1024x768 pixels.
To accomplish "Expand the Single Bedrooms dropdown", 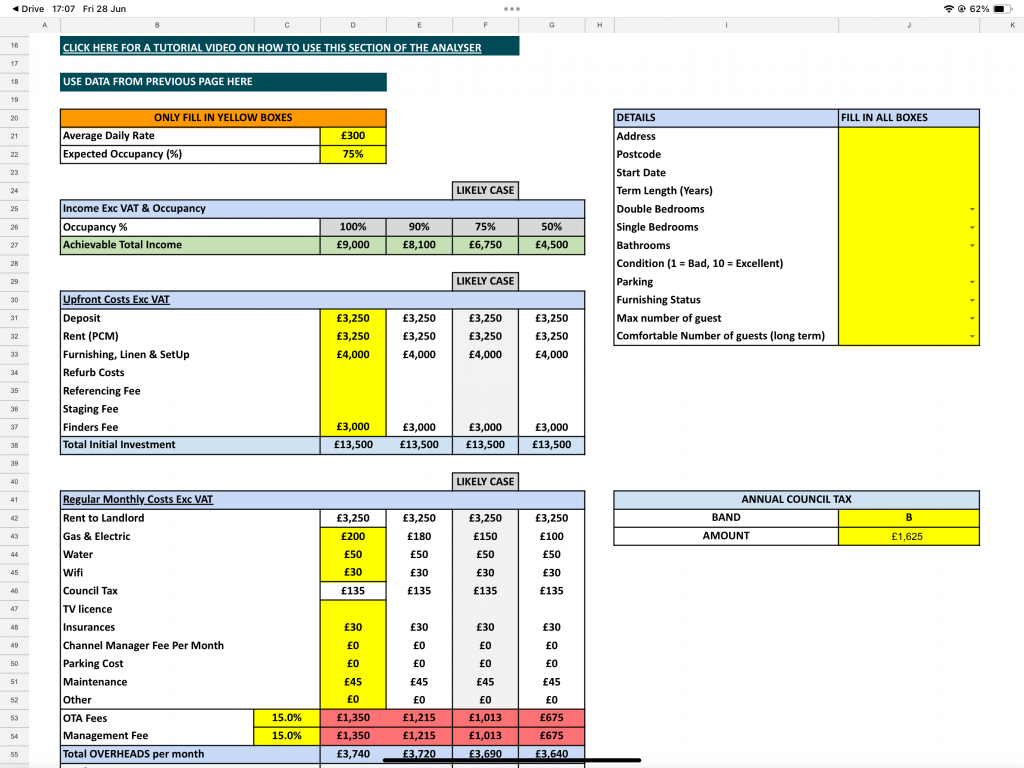I will 973,228.
